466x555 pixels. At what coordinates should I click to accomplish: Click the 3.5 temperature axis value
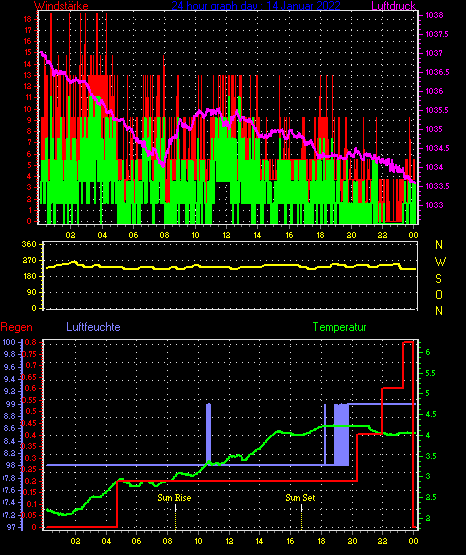[x=430, y=456]
